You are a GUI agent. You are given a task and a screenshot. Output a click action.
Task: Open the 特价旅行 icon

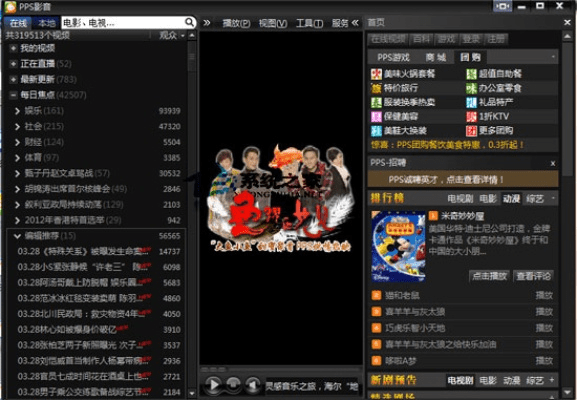376,88
